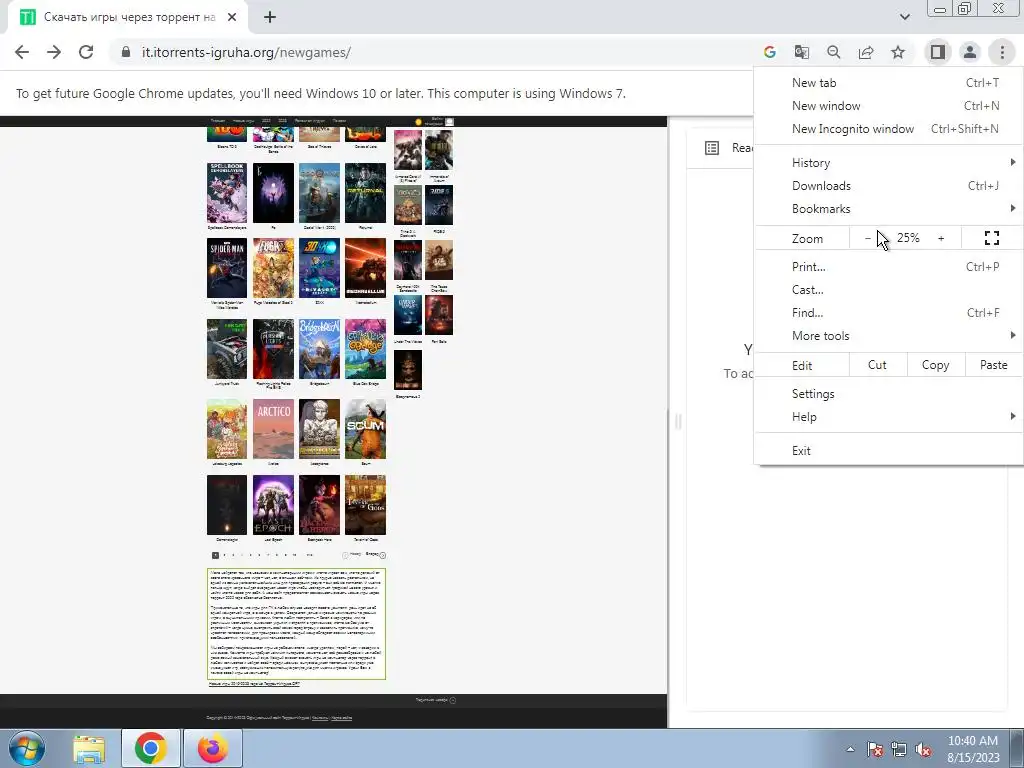Expand the Bookmarks submenu
This screenshot has height=768, width=1024.
tap(888, 208)
